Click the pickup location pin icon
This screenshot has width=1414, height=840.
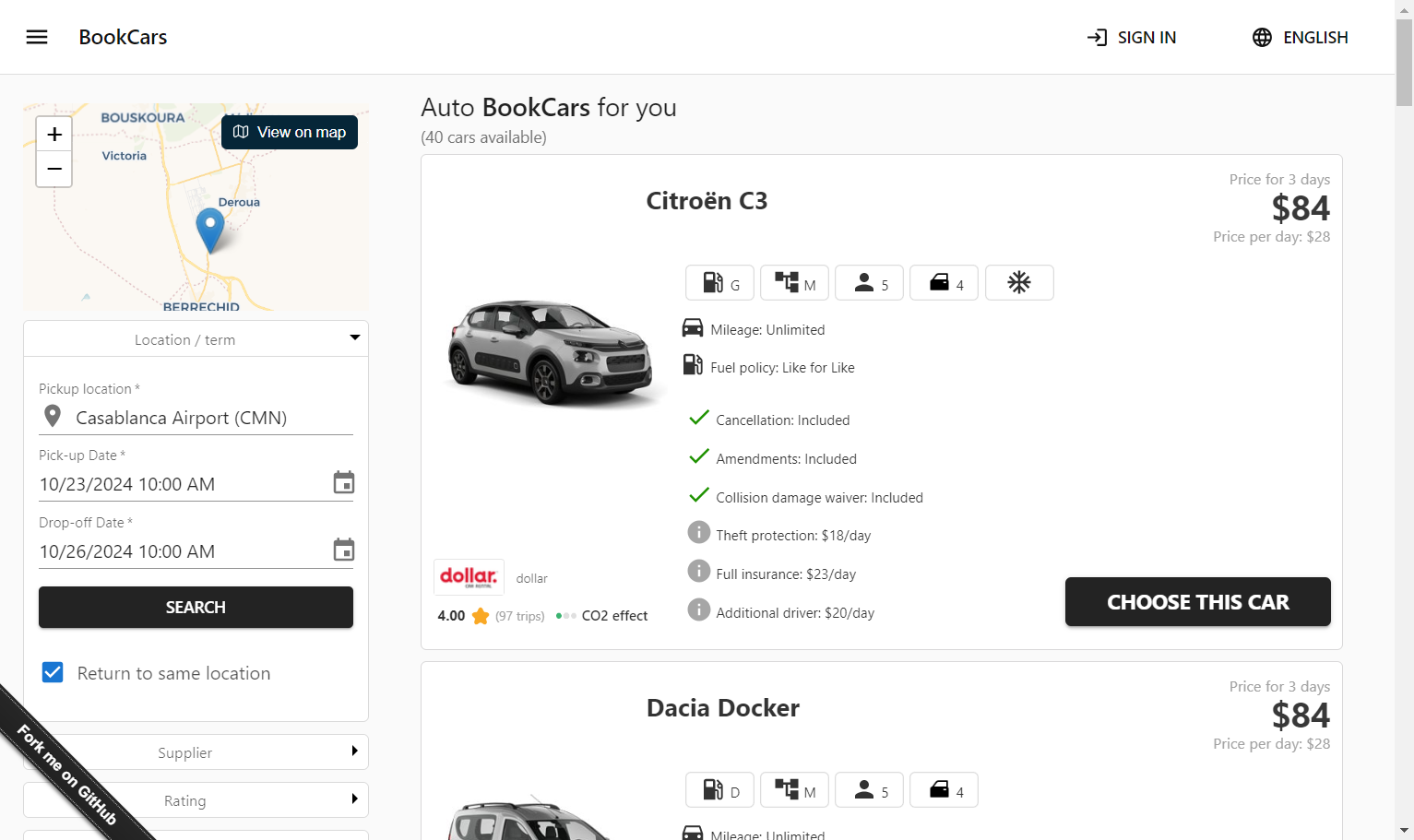coord(53,417)
